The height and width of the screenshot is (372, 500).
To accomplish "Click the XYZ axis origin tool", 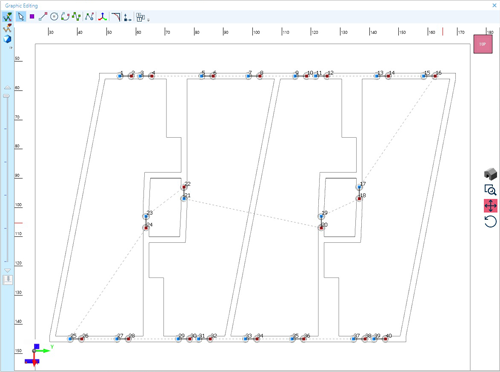I will (102, 16).
